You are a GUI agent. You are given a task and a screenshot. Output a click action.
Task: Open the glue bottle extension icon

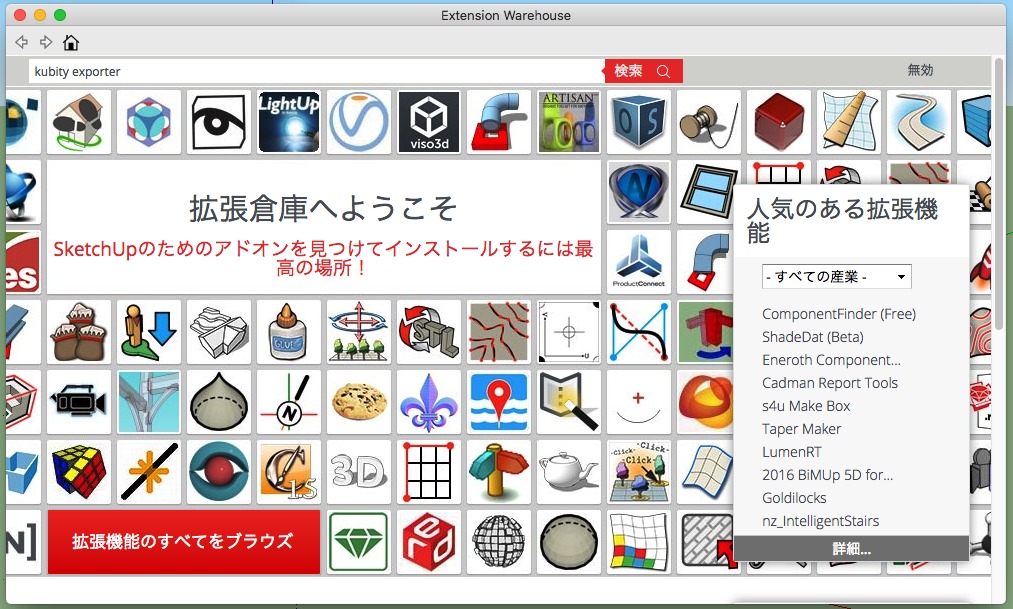click(x=289, y=332)
